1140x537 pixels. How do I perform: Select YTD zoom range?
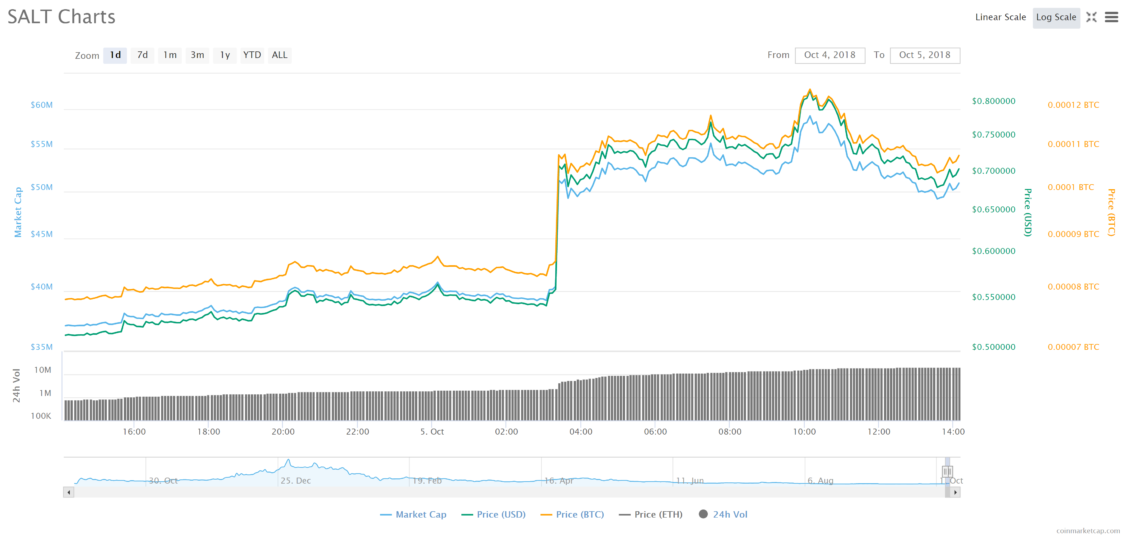click(x=252, y=55)
